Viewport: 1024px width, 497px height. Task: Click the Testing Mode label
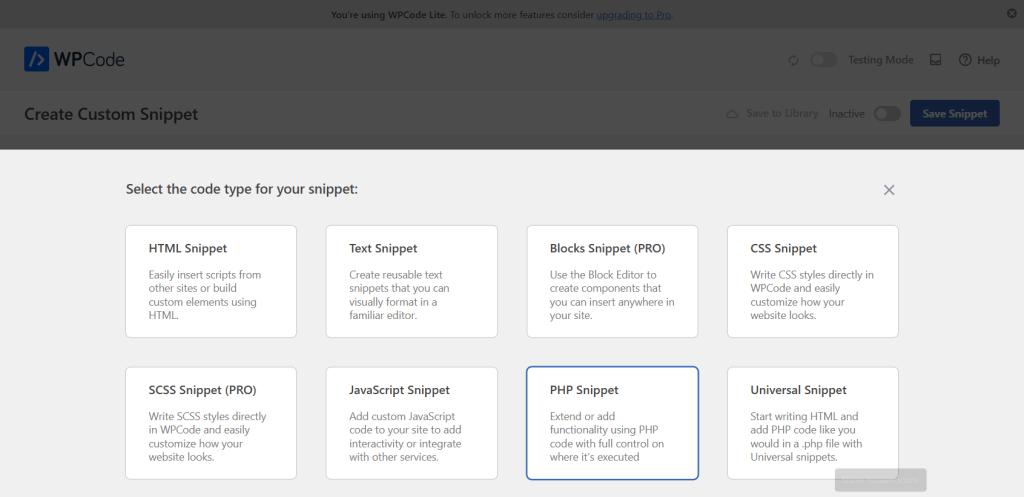(x=880, y=60)
